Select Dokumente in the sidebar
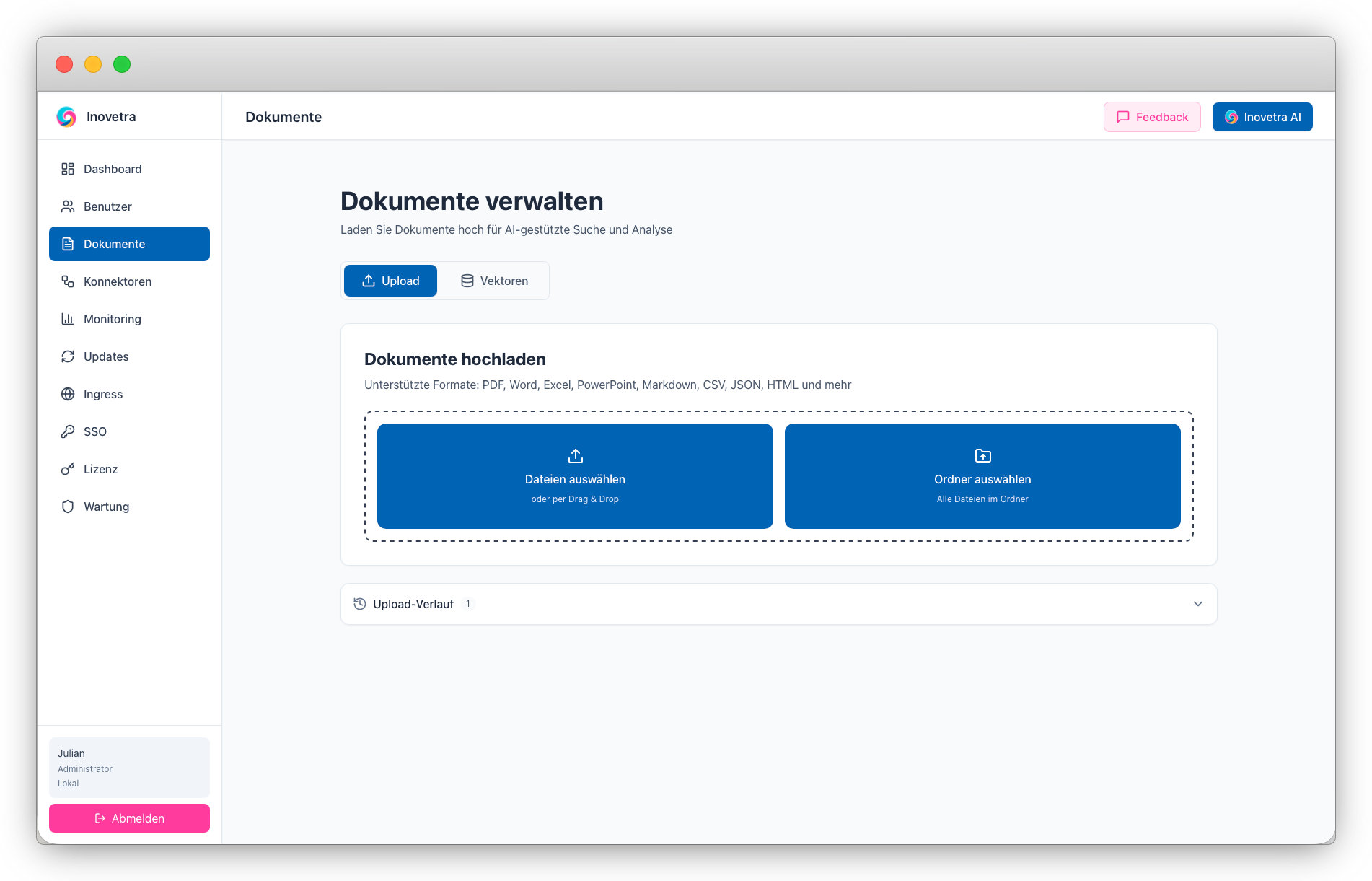1372x881 pixels. coord(129,244)
